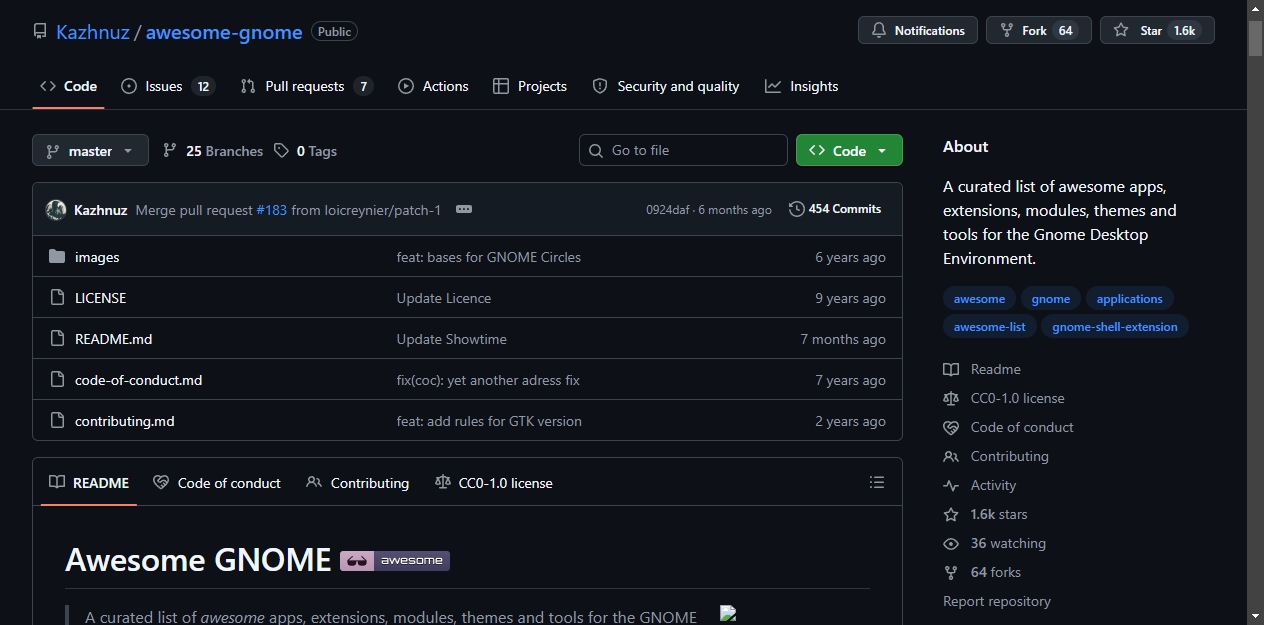Open the Actions tab
Screen dimensions: 1264x625
(x=433, y=86)
